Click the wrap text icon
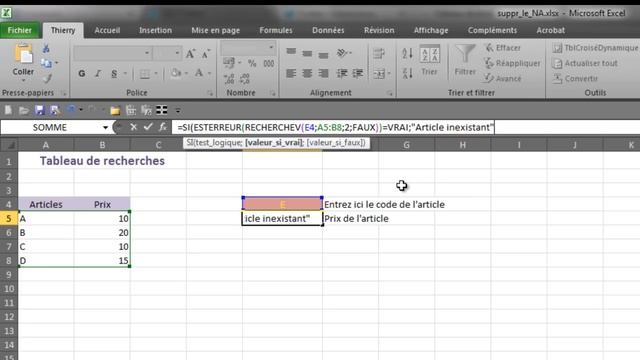The height and width of the screenshot is (360, 640). (x=379, y=53)
